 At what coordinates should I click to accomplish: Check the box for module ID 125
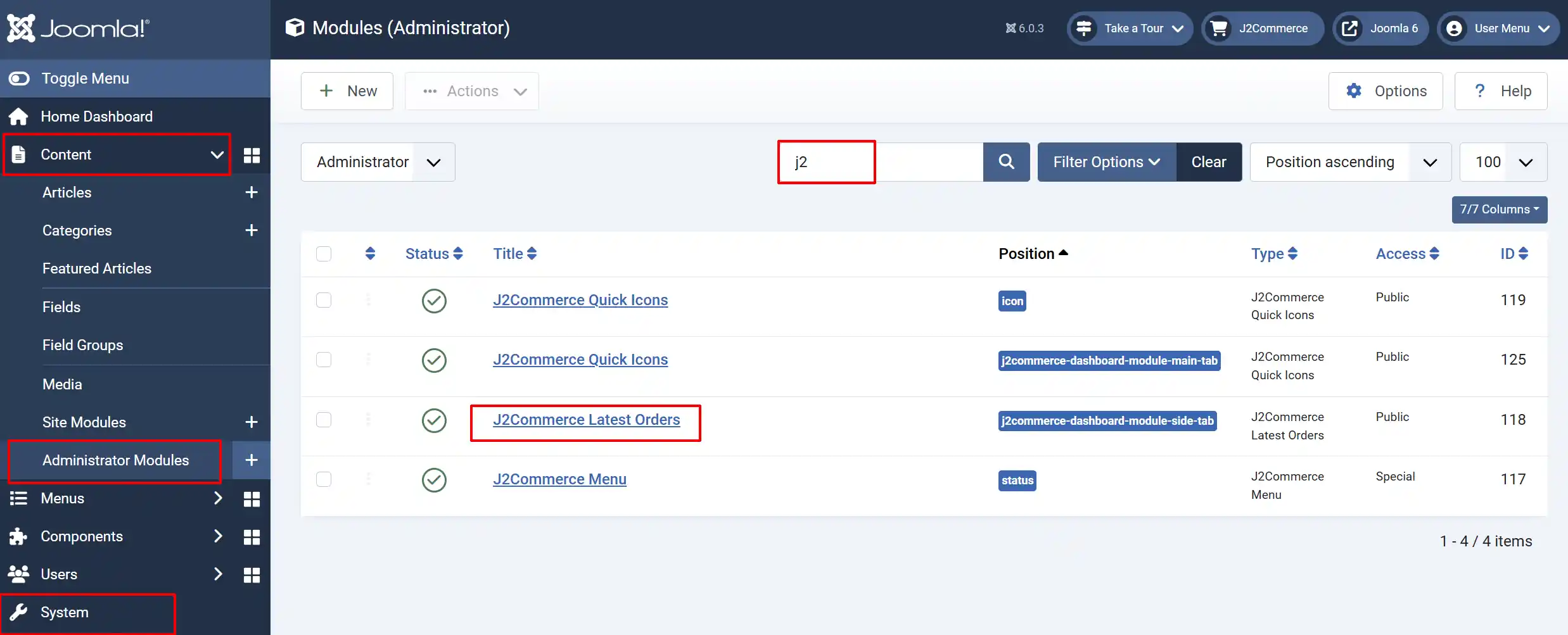click(x=324, y=360)
